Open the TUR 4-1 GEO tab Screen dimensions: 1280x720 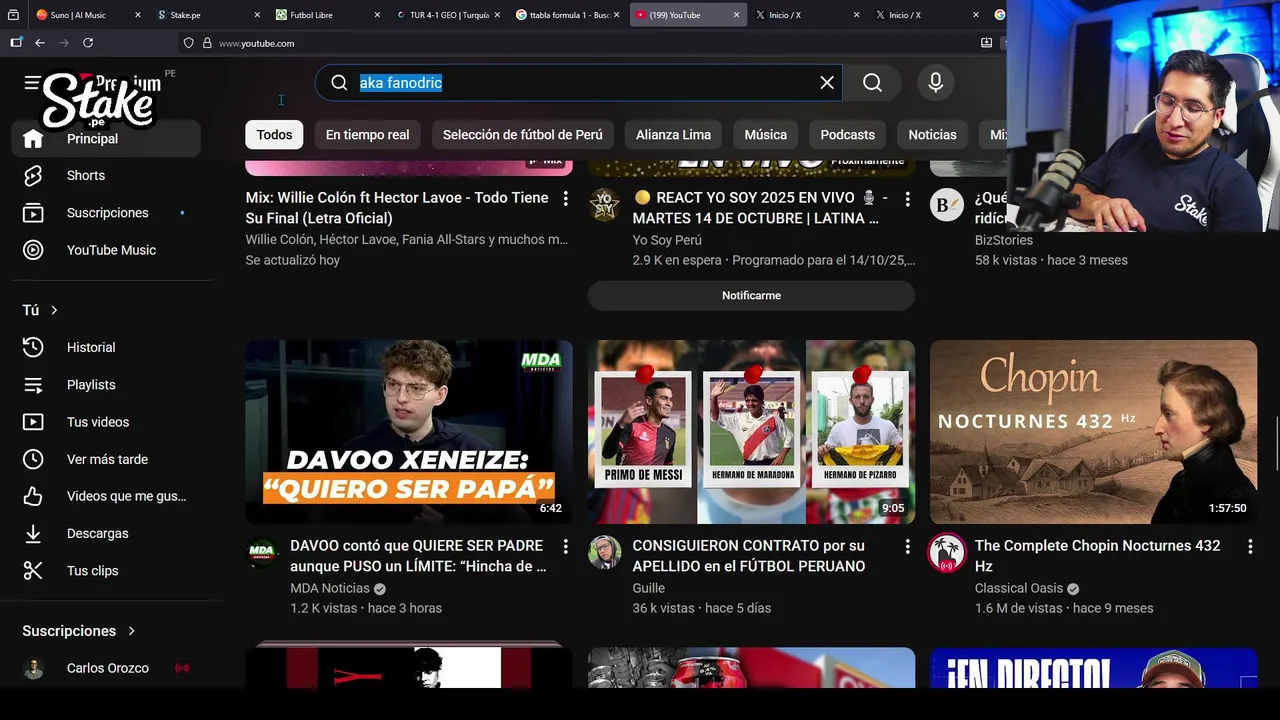tap(448, 15)
